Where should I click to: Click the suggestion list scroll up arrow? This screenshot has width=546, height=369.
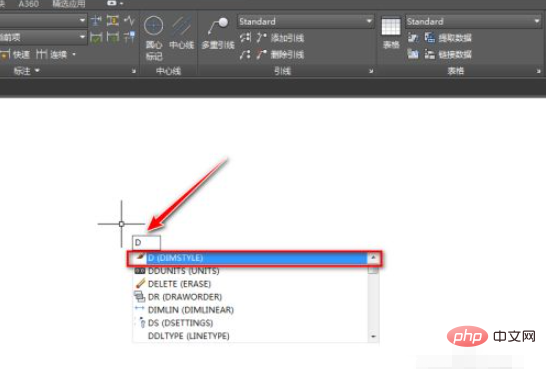(373, 258)
